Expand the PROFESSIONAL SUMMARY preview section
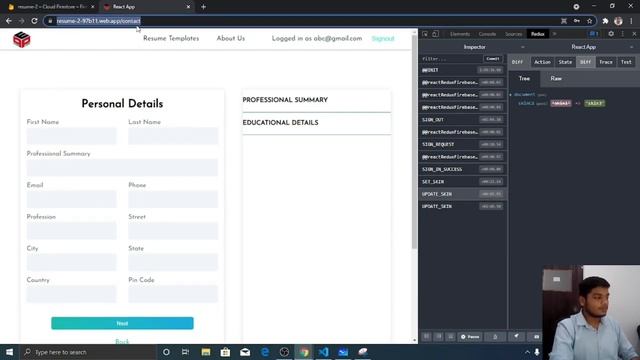Viewport: 640px width, 360px height. coord(316,100)
